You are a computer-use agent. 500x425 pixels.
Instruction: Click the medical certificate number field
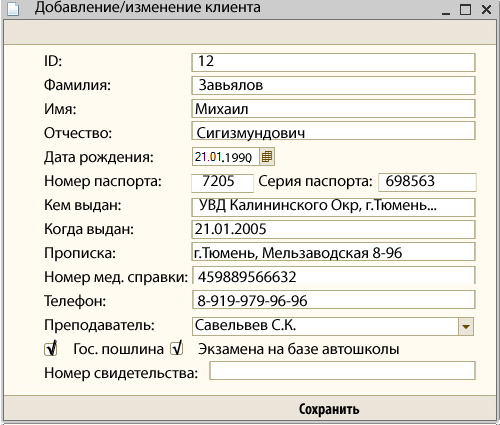point(333,275)
